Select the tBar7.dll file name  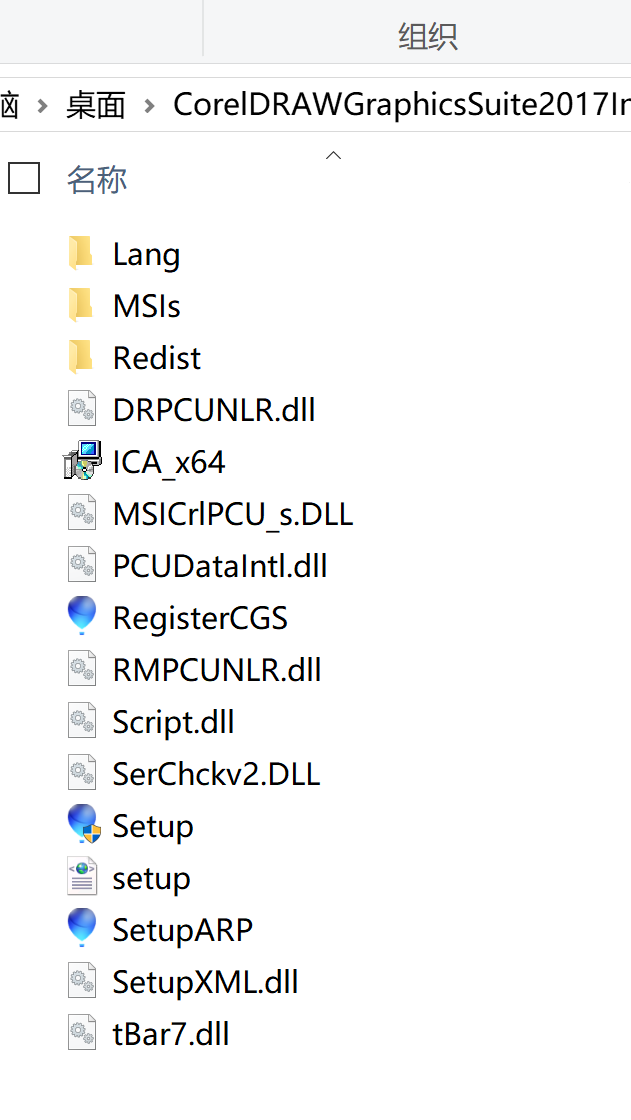[171, 1034]
